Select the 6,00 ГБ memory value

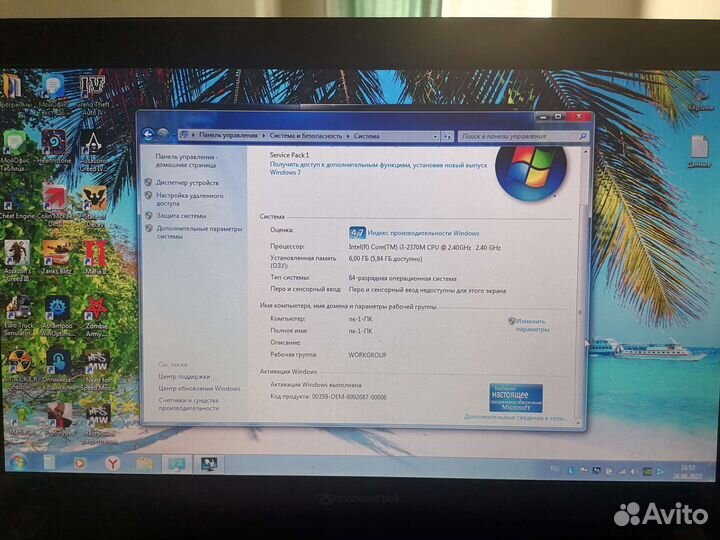click(x=385, y=259)
